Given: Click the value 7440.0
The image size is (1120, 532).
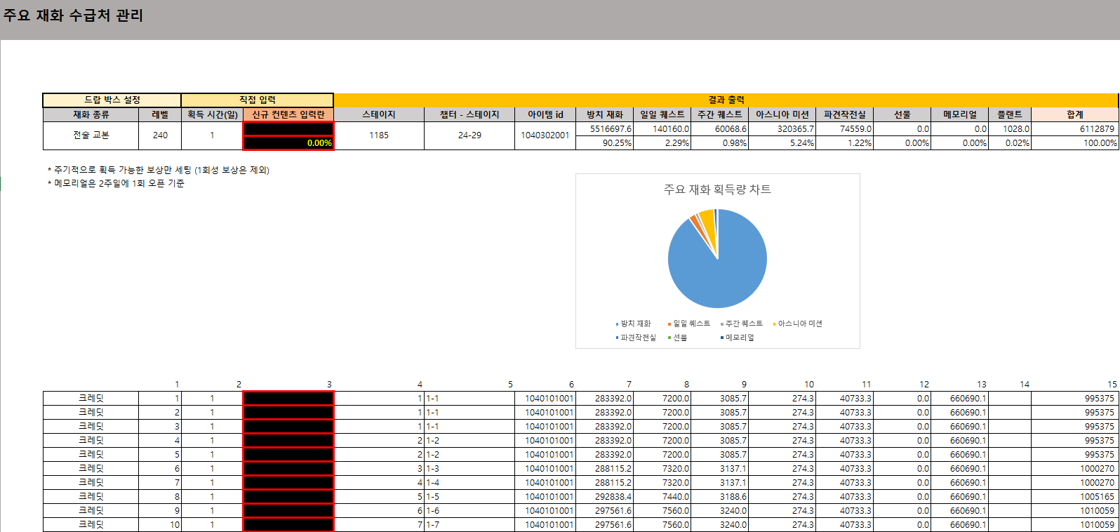Looking at the screenshot, I should [662, 496].
